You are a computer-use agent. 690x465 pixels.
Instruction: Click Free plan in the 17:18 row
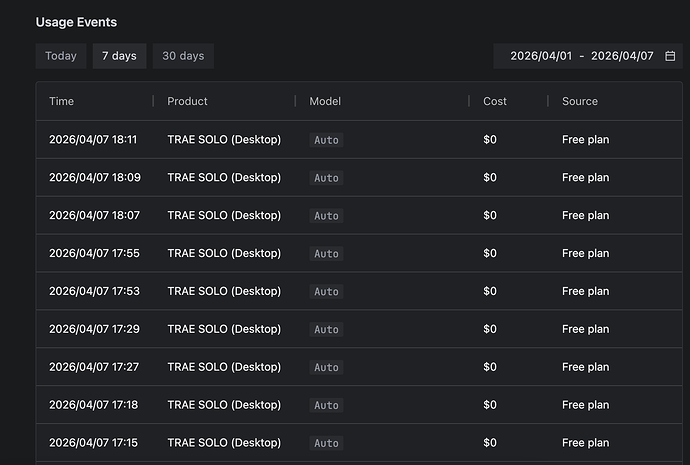pos(586,404)
